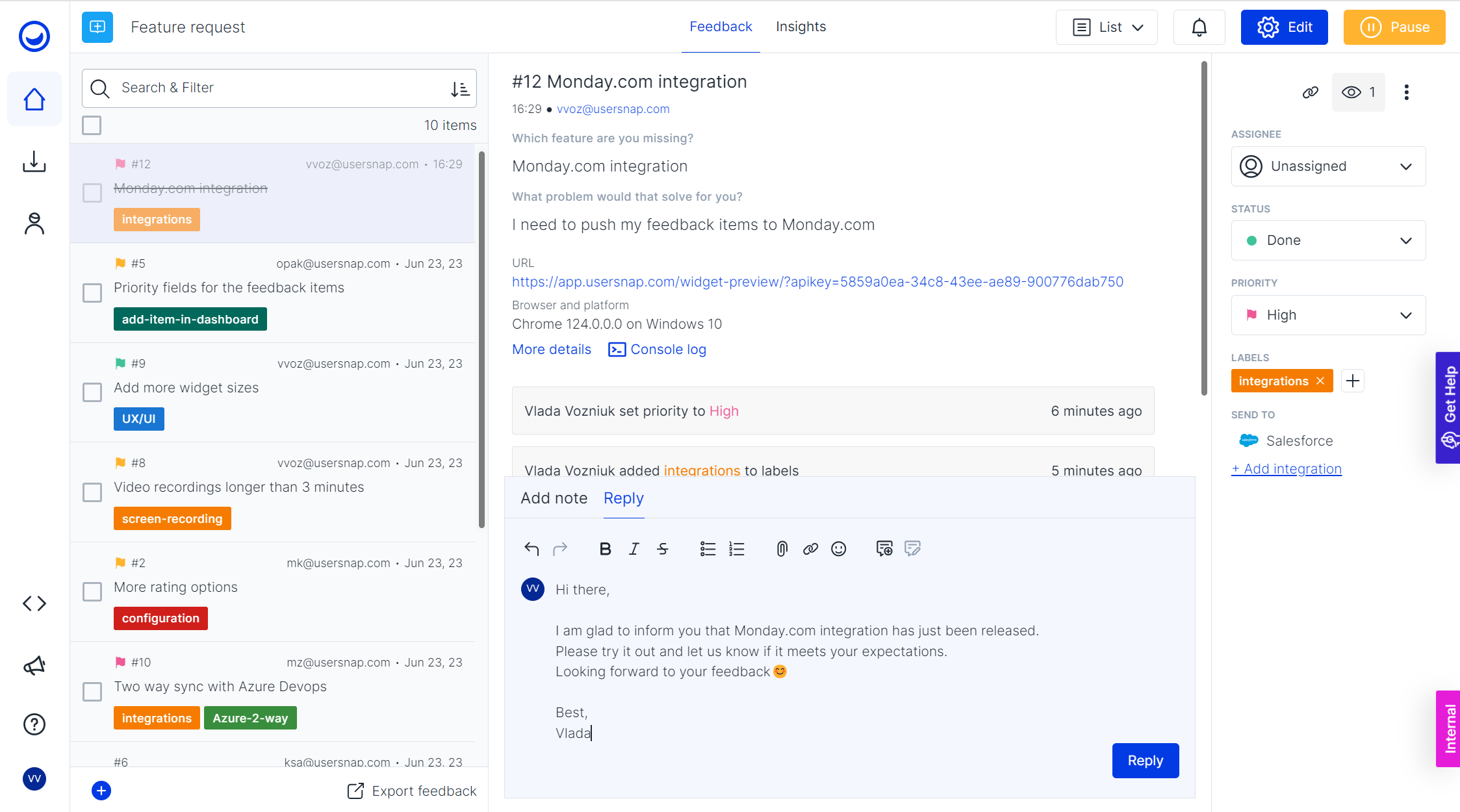Remove the integrations label with X
1460x812 pixels.
pyautogui.click(x=1320, y=381)
